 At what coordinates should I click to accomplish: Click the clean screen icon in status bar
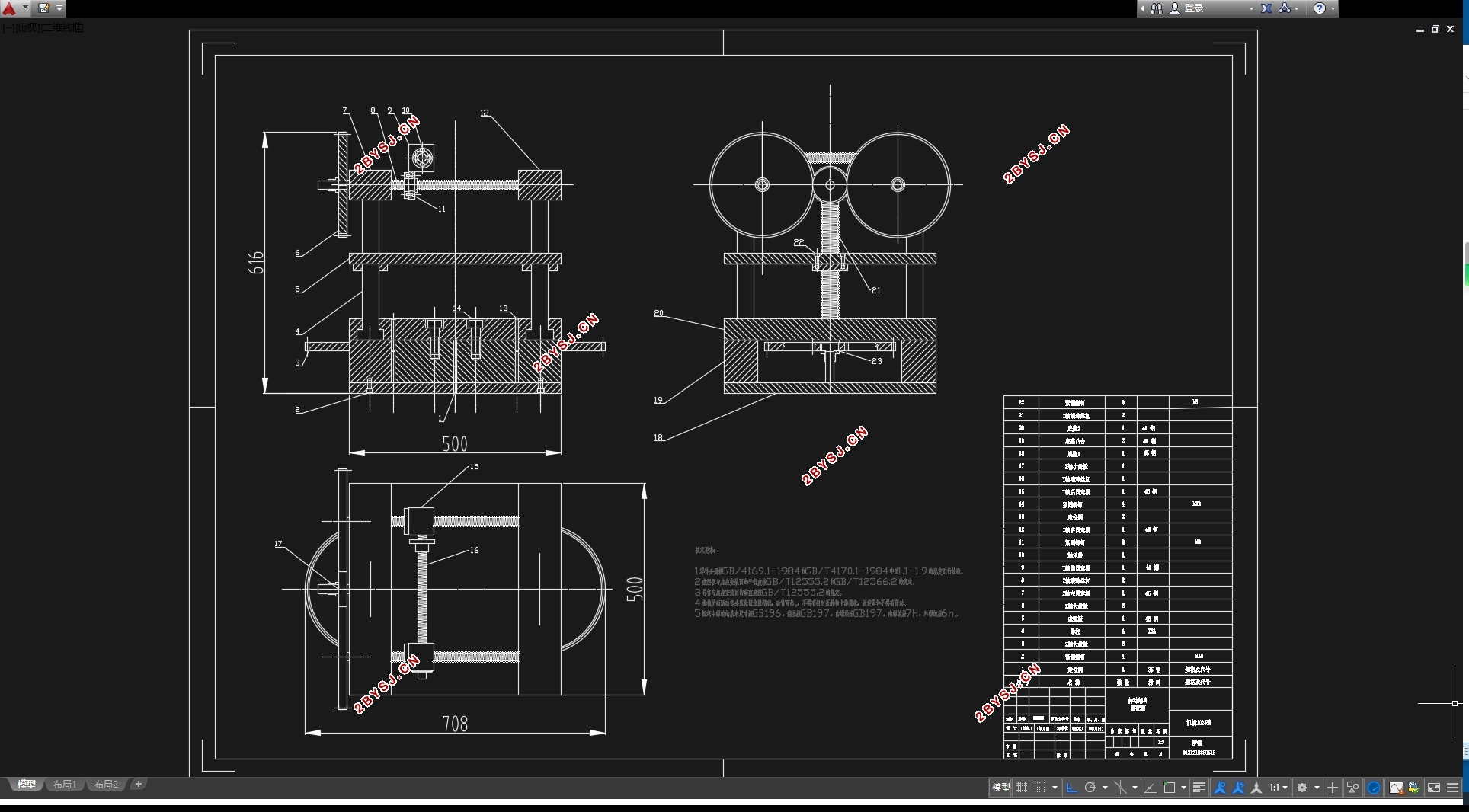(x=1433, y=788)
